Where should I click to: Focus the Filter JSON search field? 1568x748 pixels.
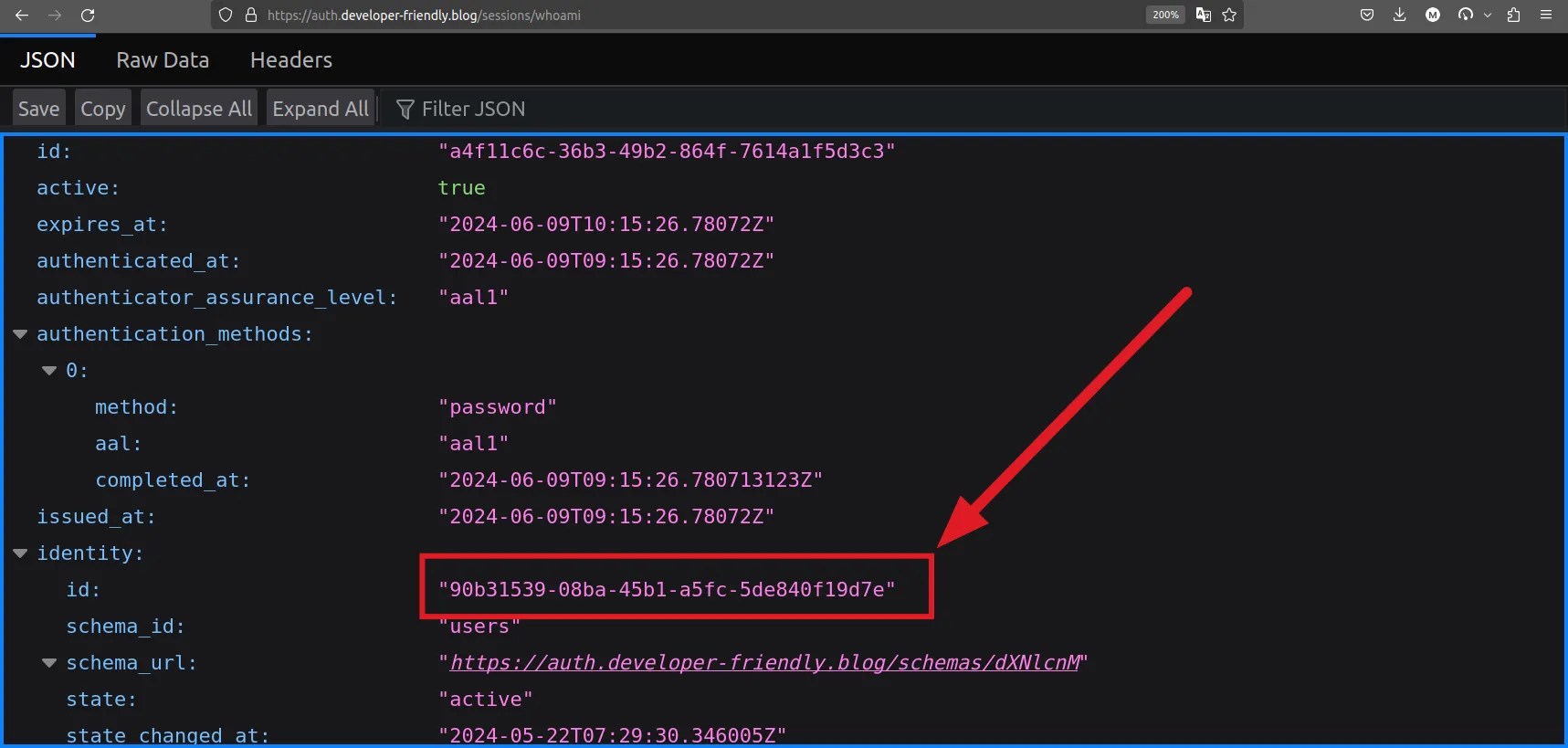pos(473,109)
